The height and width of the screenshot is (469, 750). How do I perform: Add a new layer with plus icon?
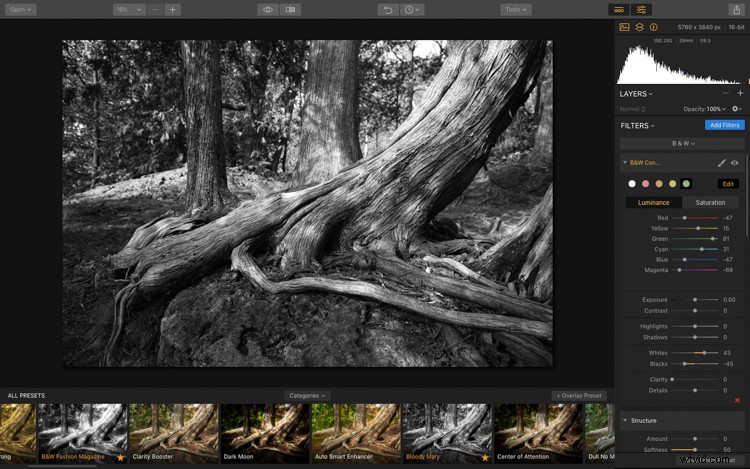740,93
